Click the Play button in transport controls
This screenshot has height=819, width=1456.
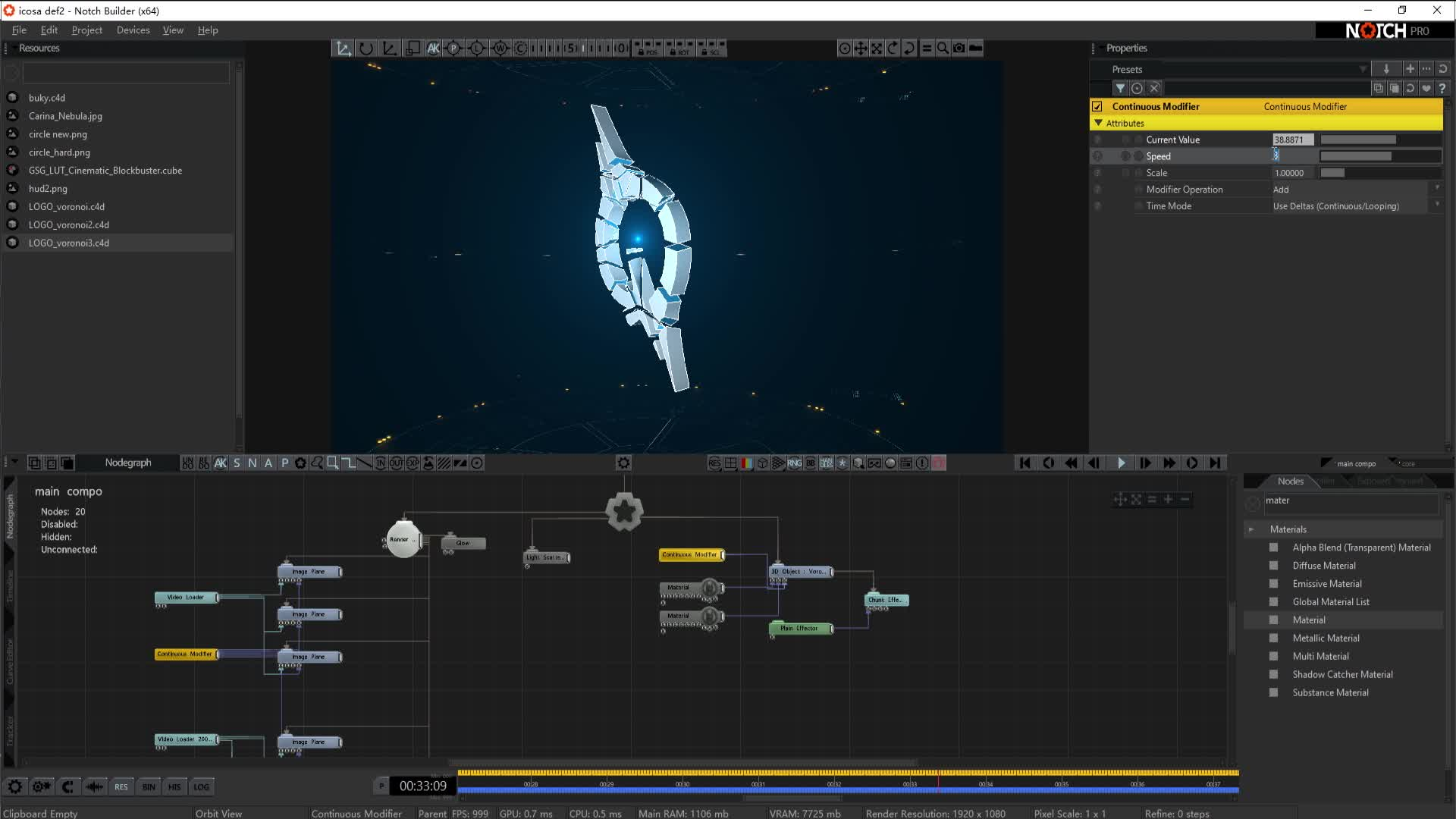pyautogui.click(x=1120, y=463)
